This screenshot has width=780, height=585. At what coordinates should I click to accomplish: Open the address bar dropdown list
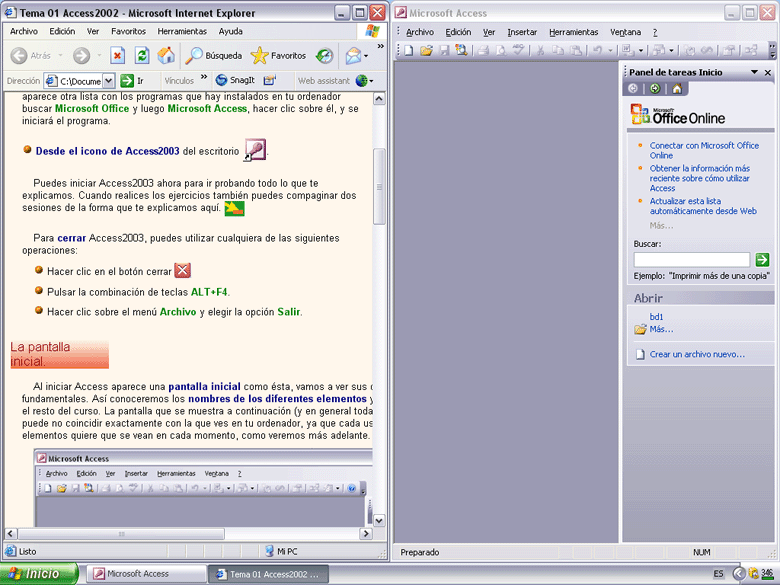pyautogui.click(x=110, y=80)
